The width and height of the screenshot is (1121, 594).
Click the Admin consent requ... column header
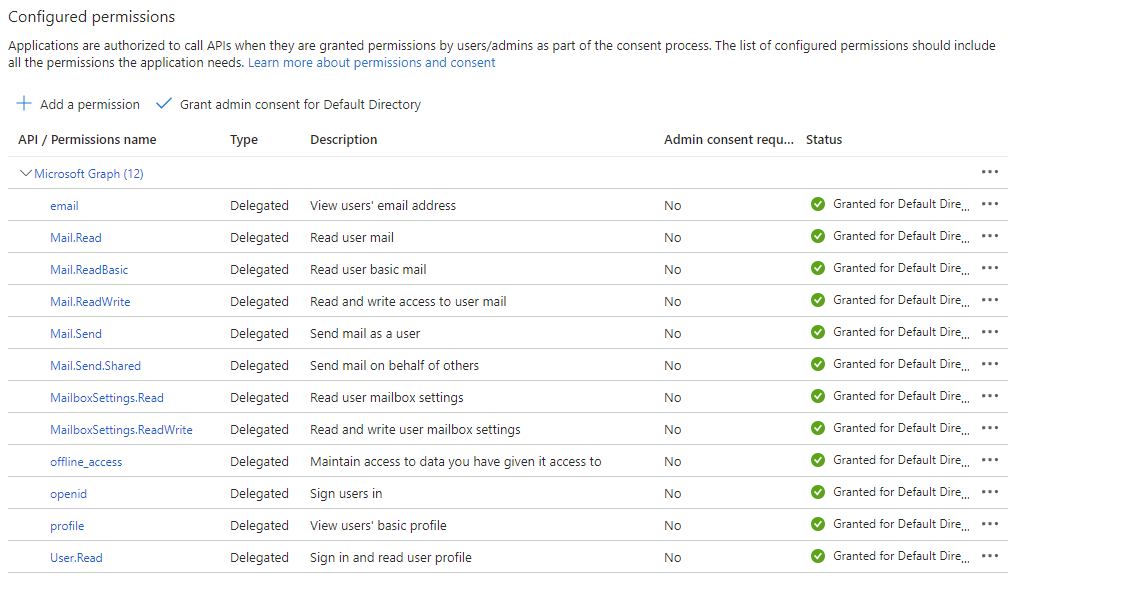click(729, 139)
